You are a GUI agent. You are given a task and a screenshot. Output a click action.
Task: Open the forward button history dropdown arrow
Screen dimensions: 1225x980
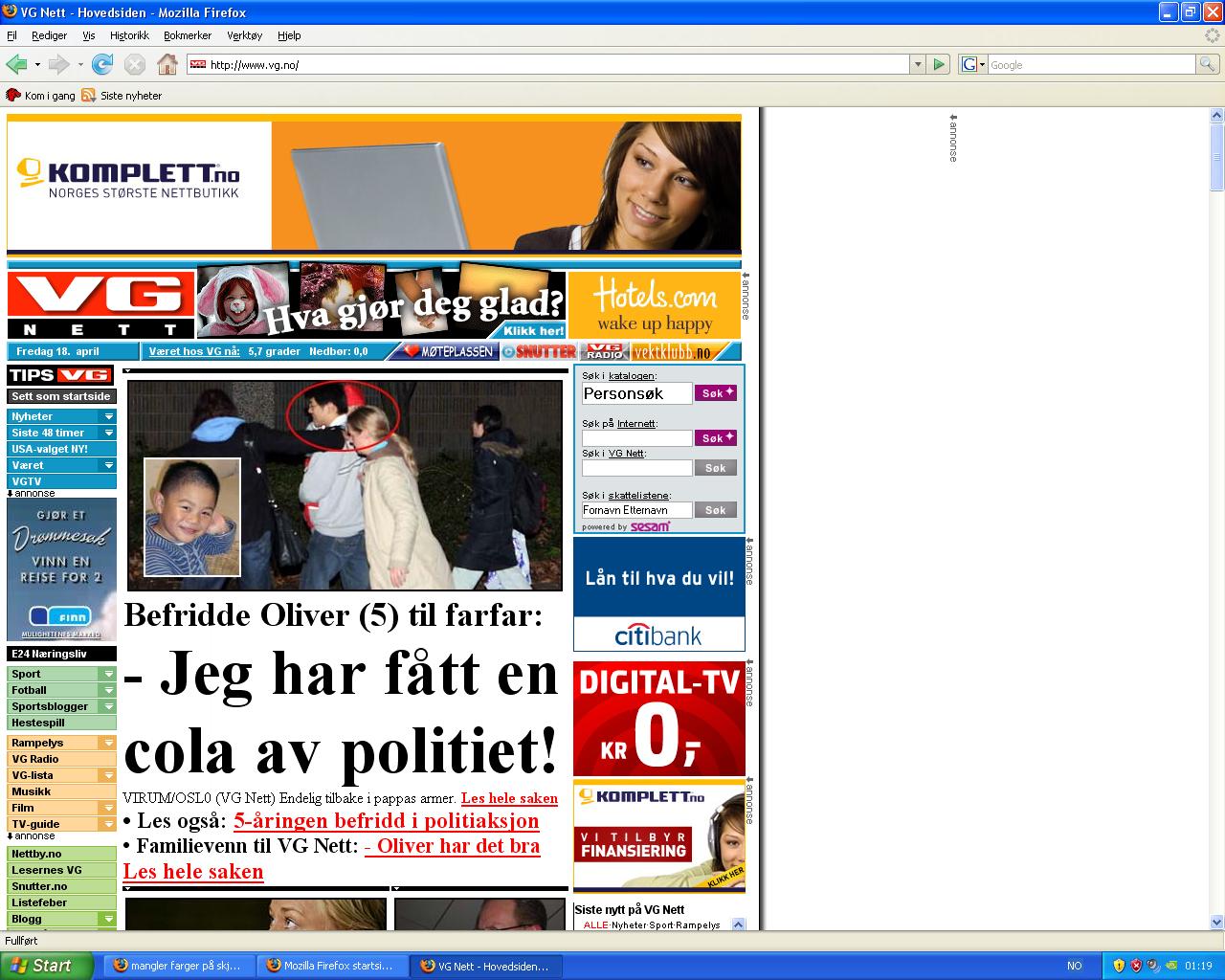pos(80,64)
